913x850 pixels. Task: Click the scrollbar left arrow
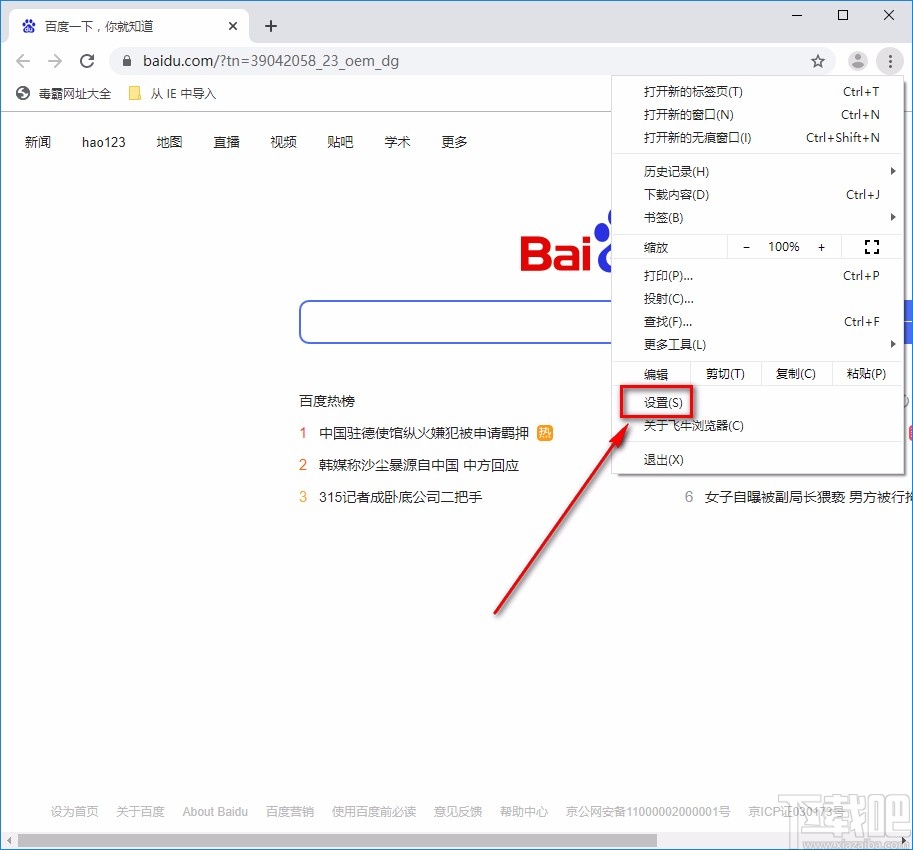point(9,841)
